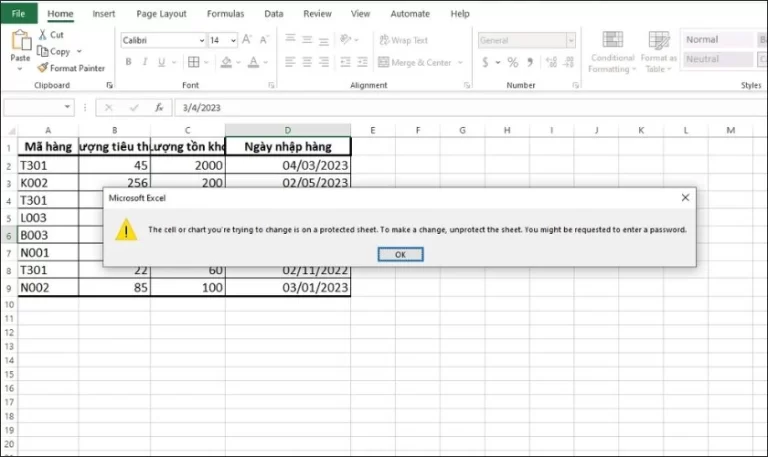Expand the Copy options arrow
768x457 pixels.
click(x=79, y=51)
